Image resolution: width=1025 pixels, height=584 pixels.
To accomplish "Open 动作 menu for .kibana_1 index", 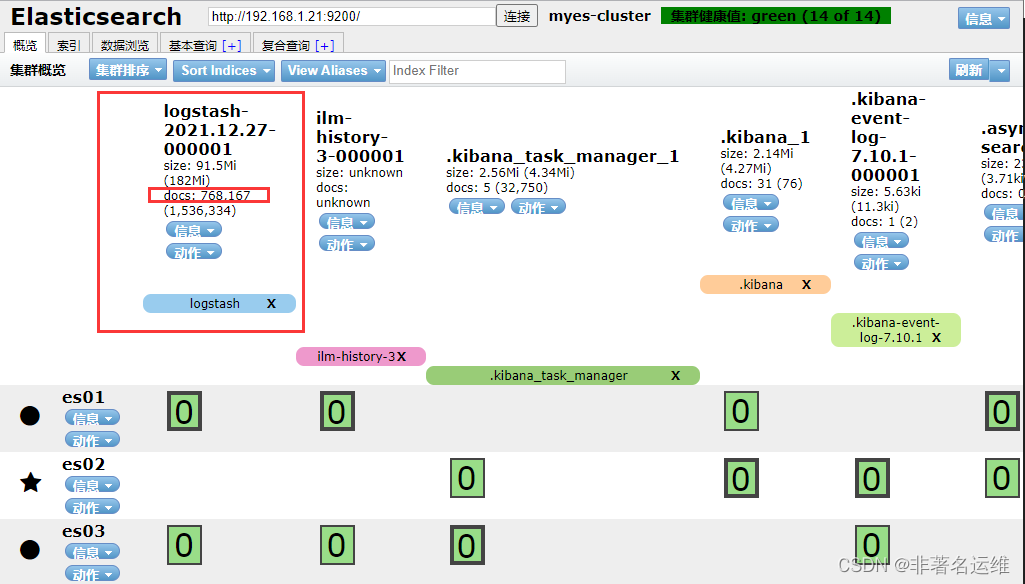I will 750,225.
